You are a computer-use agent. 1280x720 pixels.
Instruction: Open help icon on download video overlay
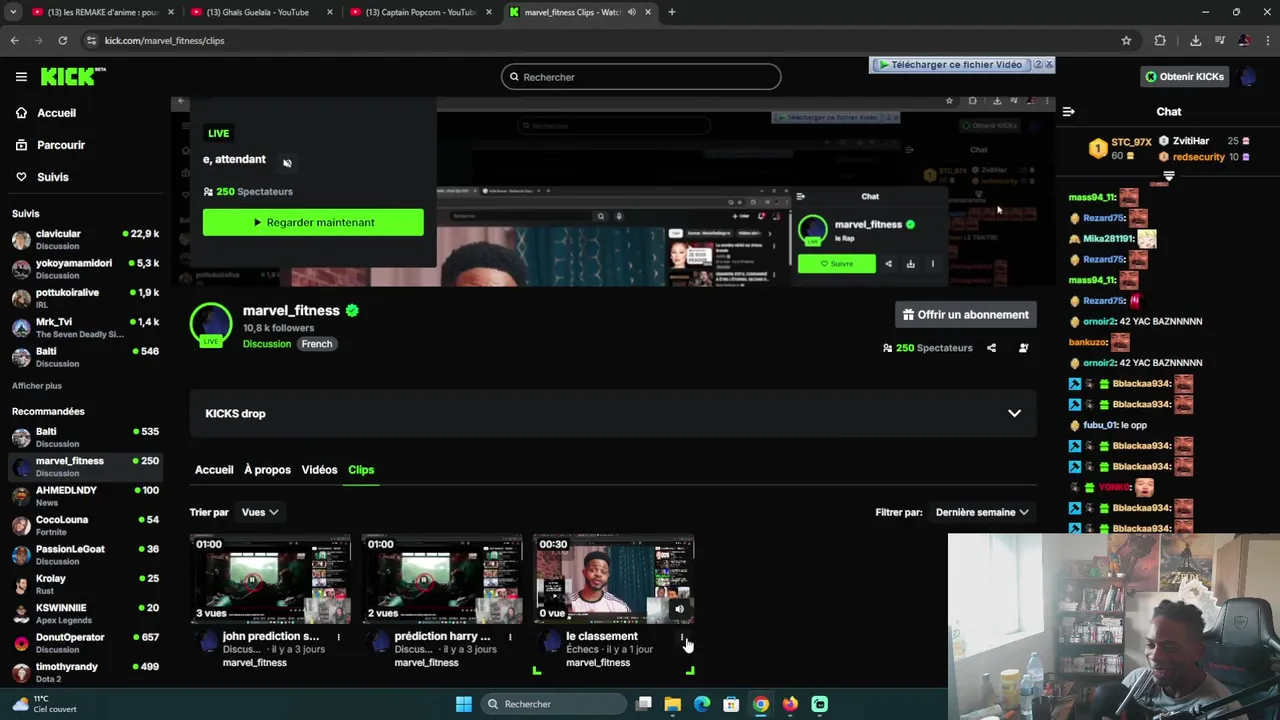(1037, 64)
